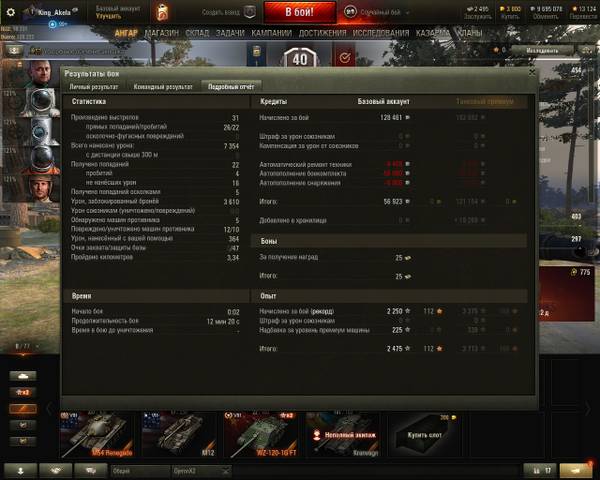Open the settings gear menu
This screenshot has width=600, height=480.
(x=10, y=12)
